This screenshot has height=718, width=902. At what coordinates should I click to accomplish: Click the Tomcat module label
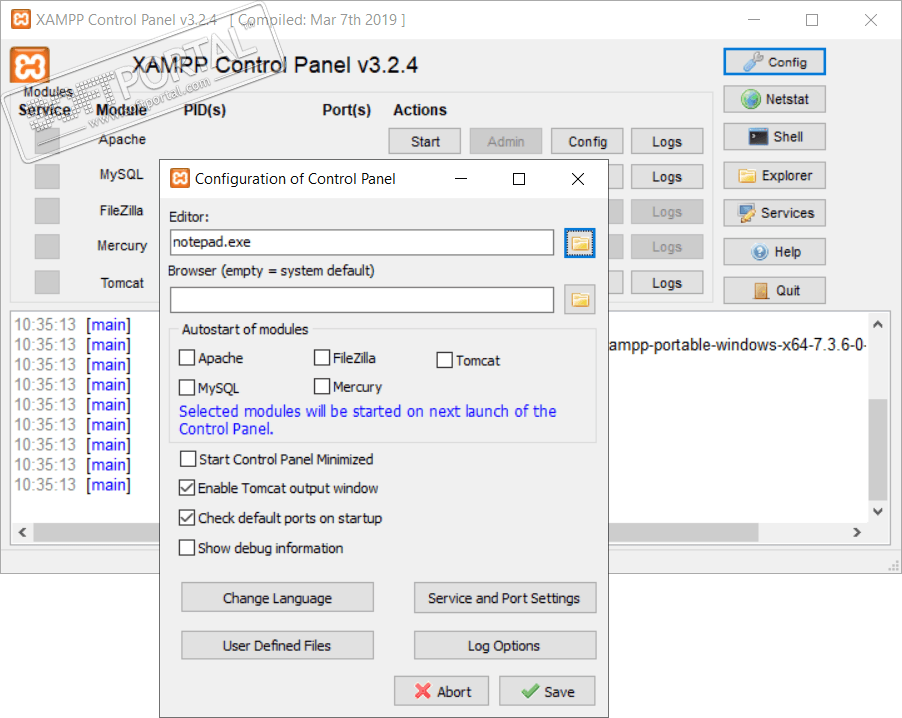[122, 283]
